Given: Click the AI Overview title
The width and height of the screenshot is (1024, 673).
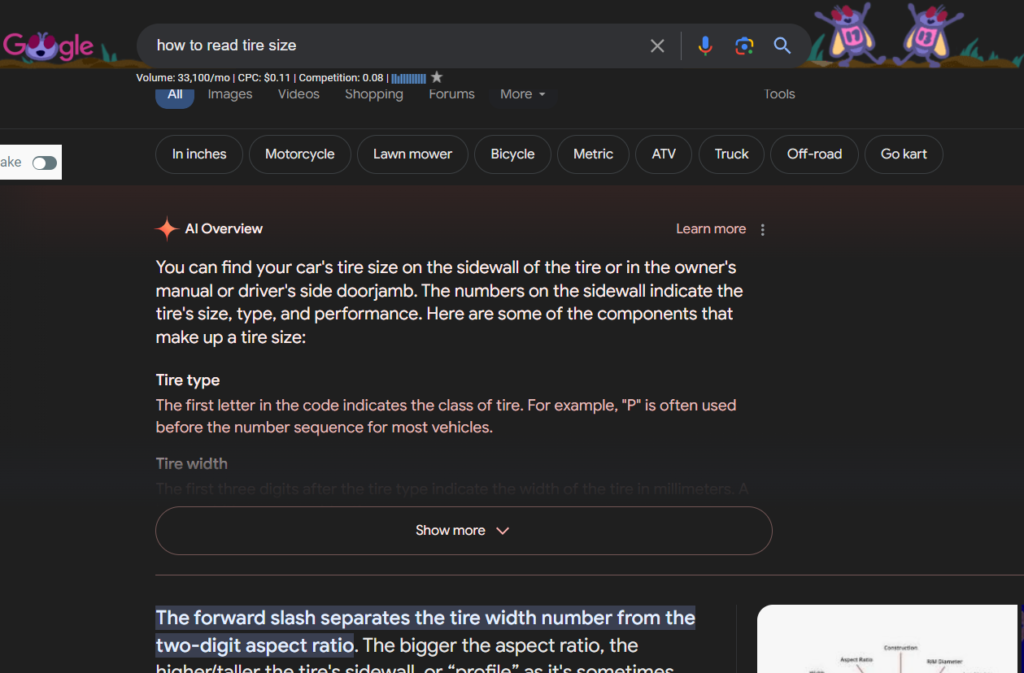Looking at the screenshot, I should pyautogui.click(x=223, y=229).
